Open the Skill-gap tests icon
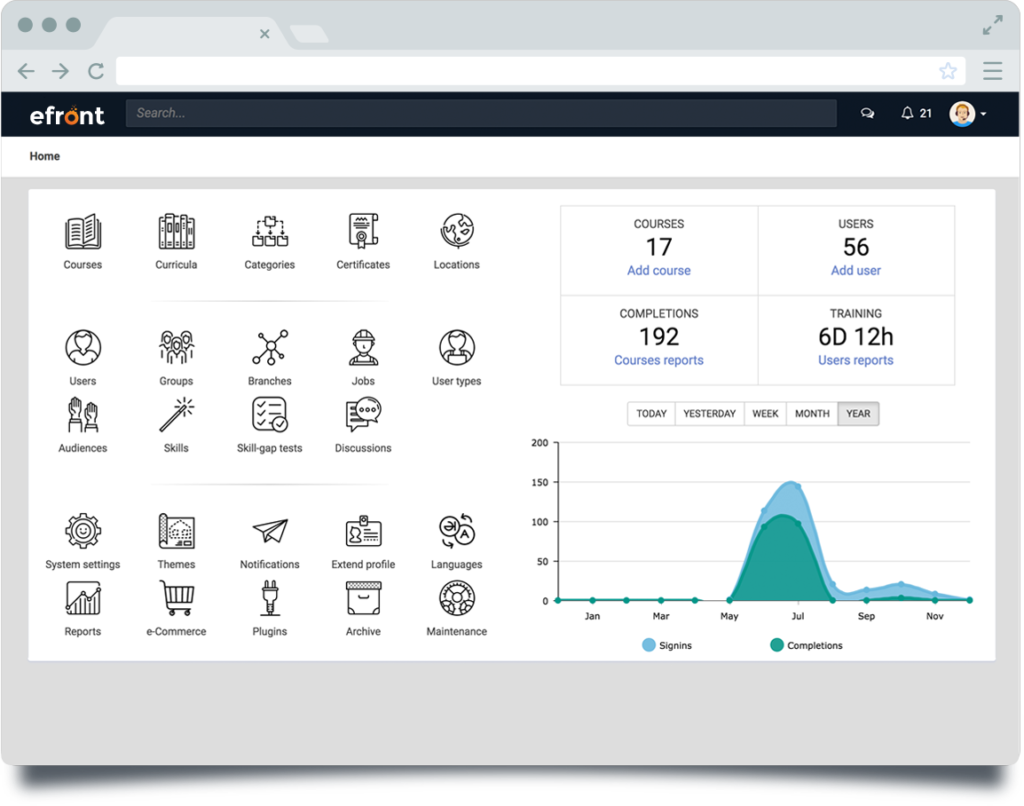Image resolution: width=1024 pixels, height=806 pixels. (270, 415)
